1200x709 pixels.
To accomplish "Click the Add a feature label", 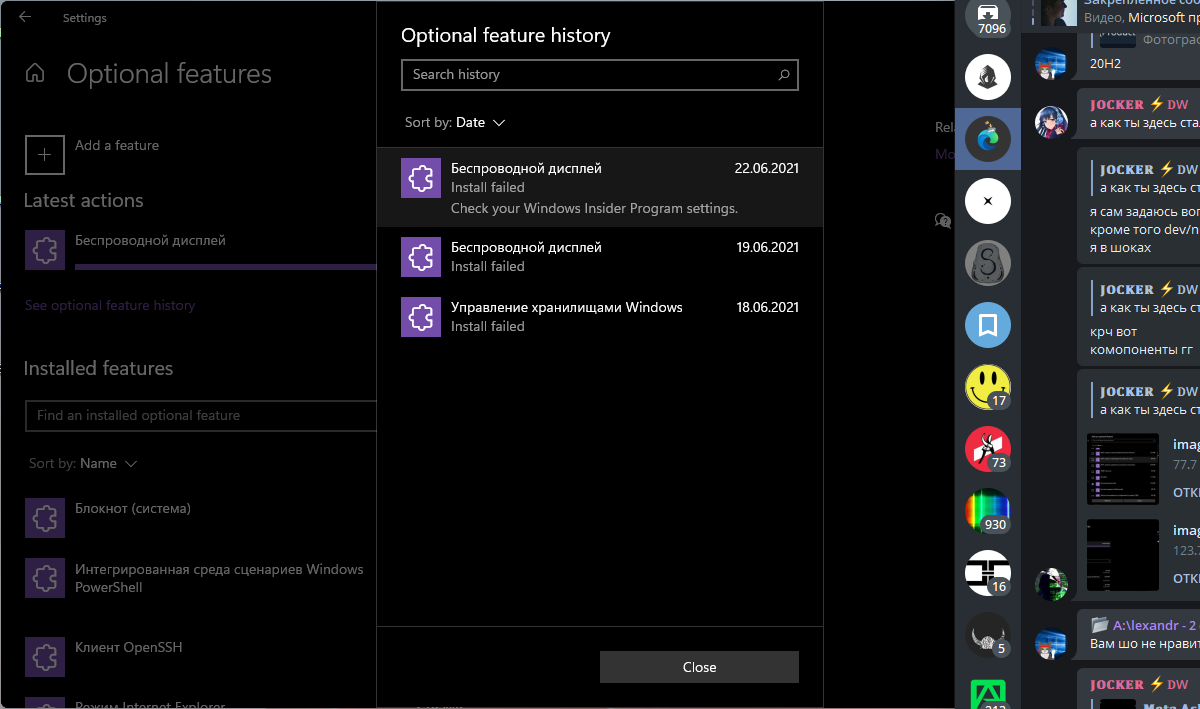I will (117, 145).
